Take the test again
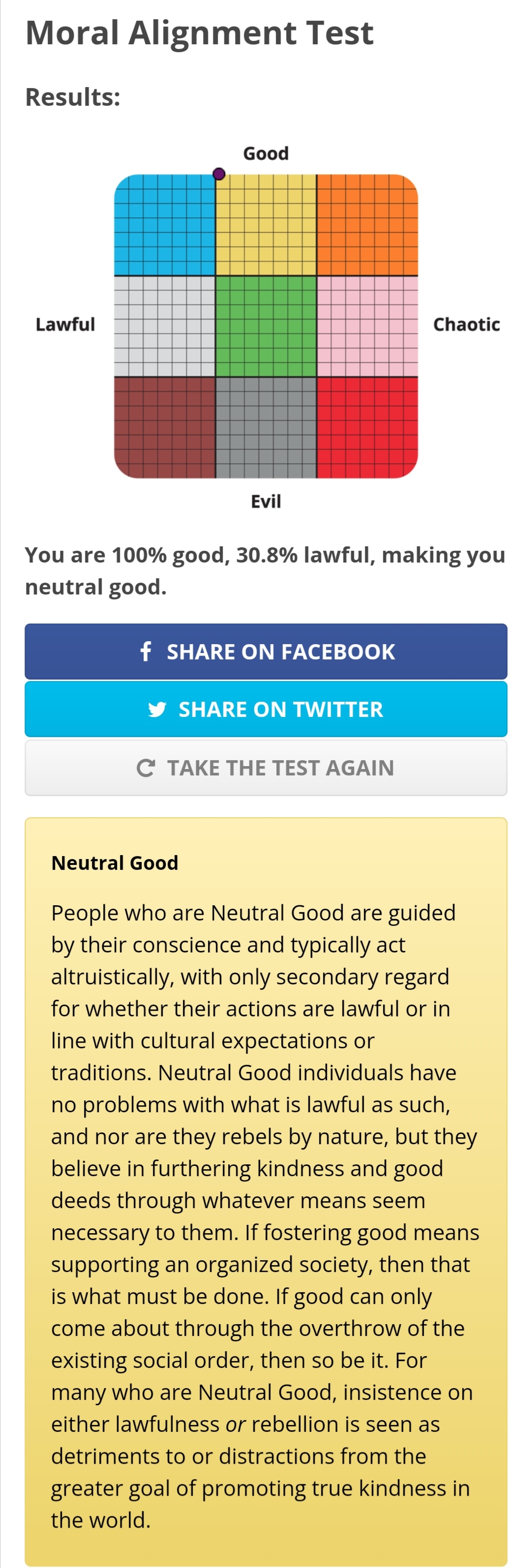The image size is (531, 1568). (x=265, y=768)
